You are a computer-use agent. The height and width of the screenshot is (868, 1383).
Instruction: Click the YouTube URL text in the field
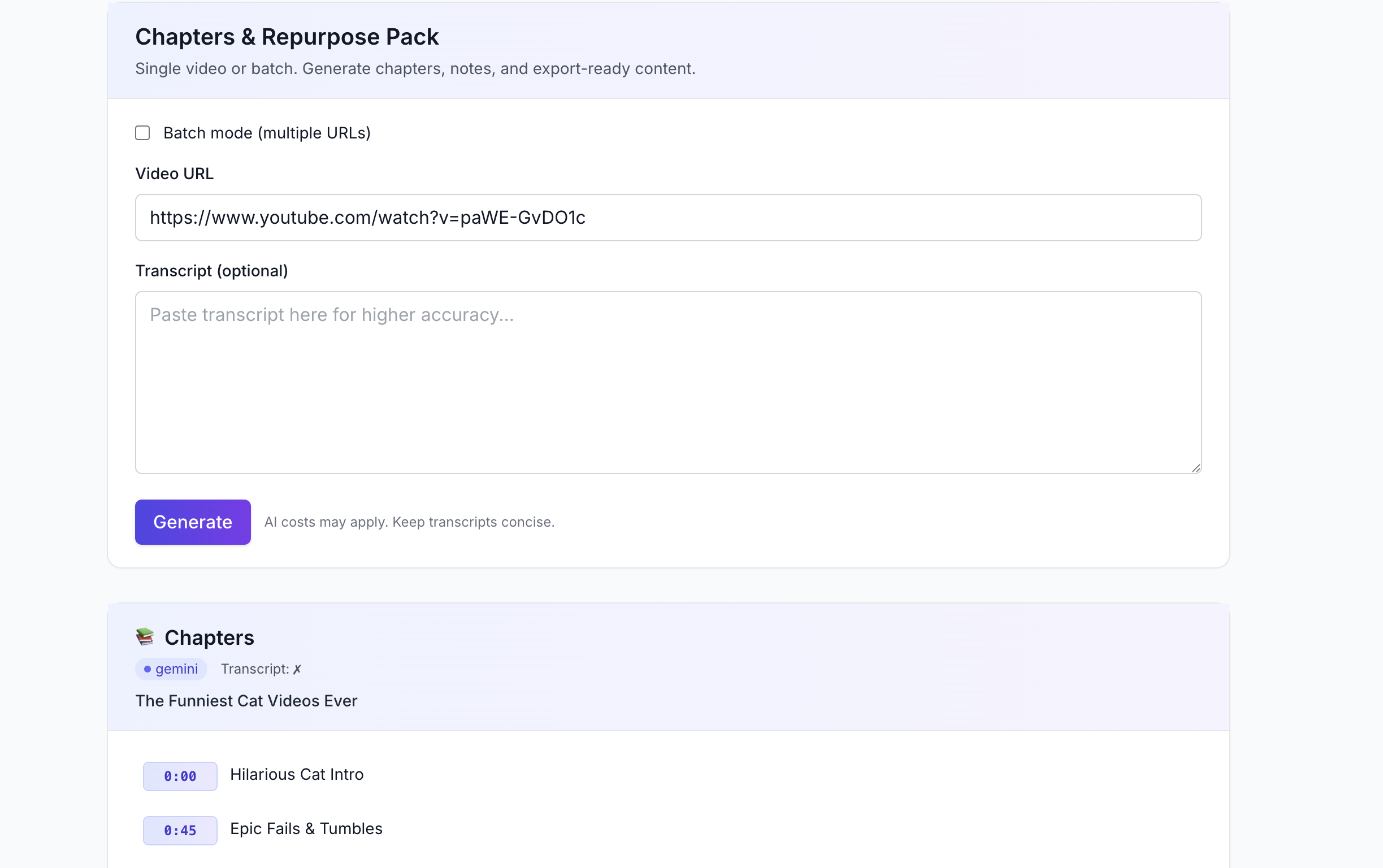367,217
